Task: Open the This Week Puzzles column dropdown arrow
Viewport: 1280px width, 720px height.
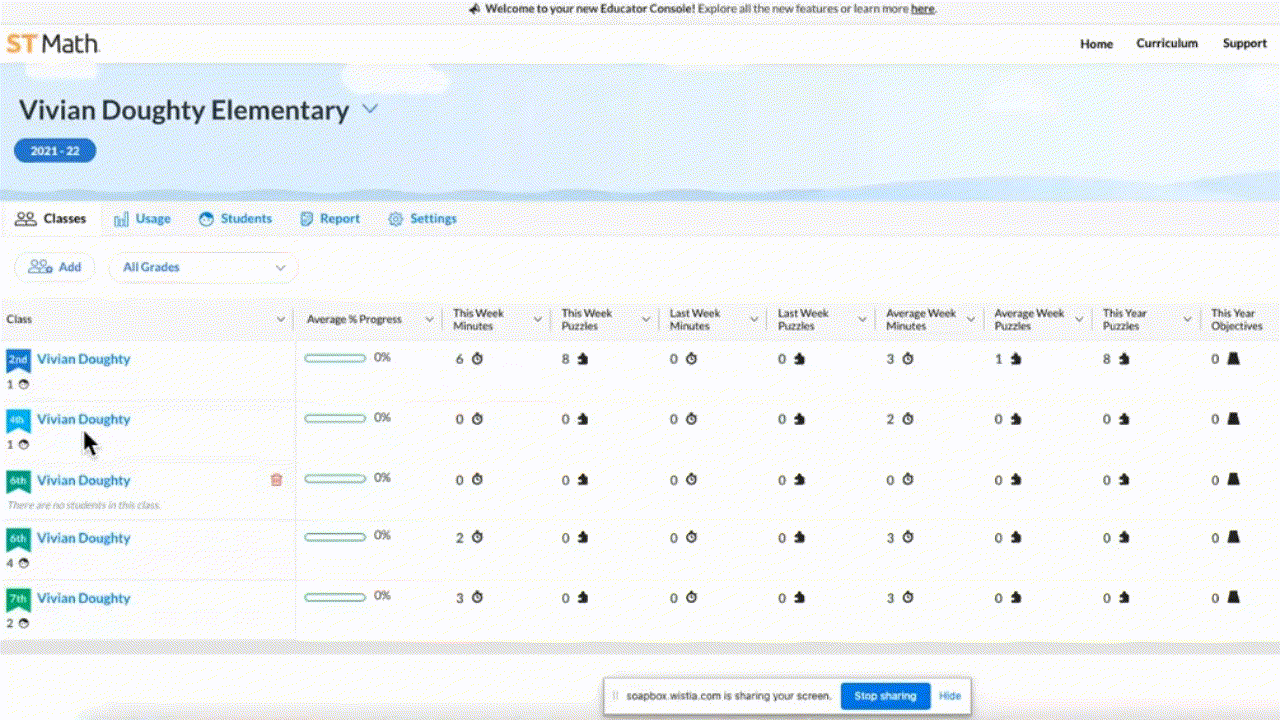Action: (x=646, y=320)
